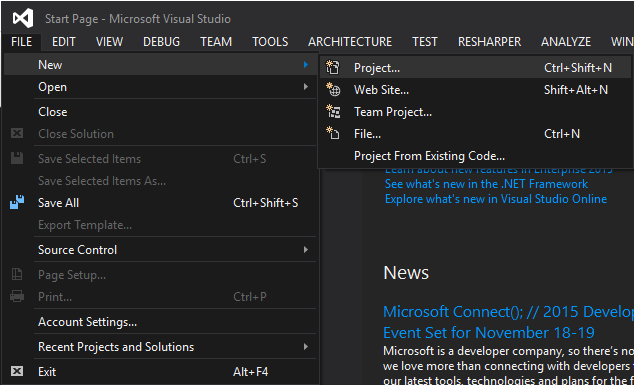Click the Print printer icon
The image size is (634, 385).
coord(17,296)
